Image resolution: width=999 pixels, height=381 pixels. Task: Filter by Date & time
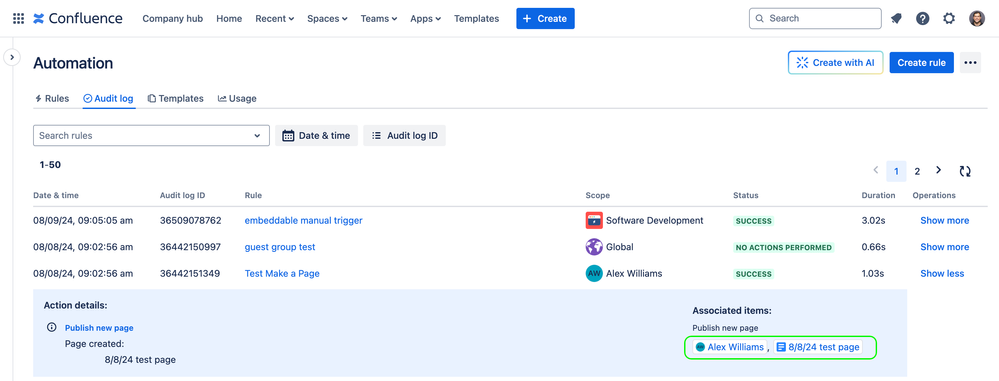[317, 136]
